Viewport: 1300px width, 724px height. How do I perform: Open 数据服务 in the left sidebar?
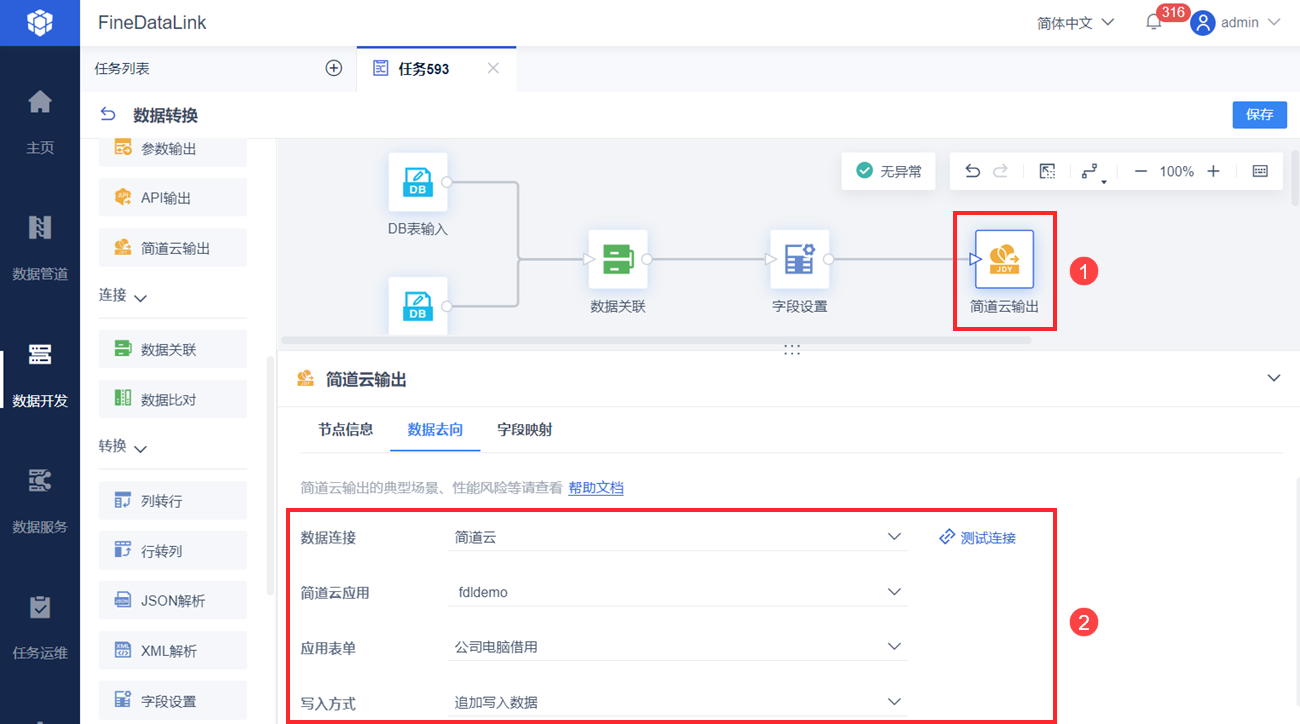click(40, 501)
